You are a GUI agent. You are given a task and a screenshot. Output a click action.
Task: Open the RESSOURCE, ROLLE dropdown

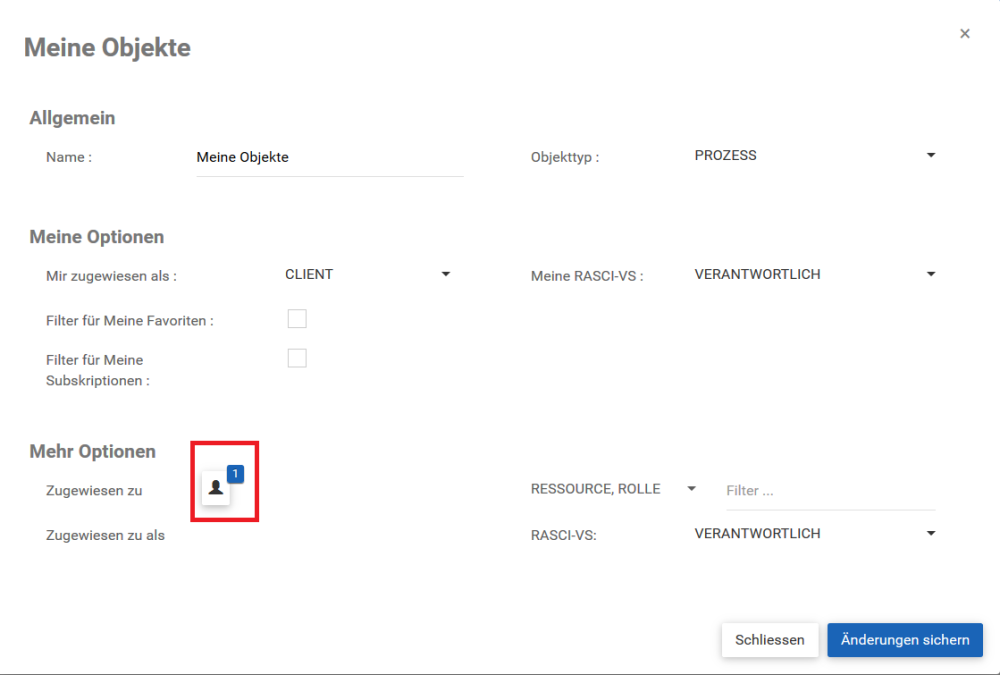pyautogui.click(x=613, y=489)
